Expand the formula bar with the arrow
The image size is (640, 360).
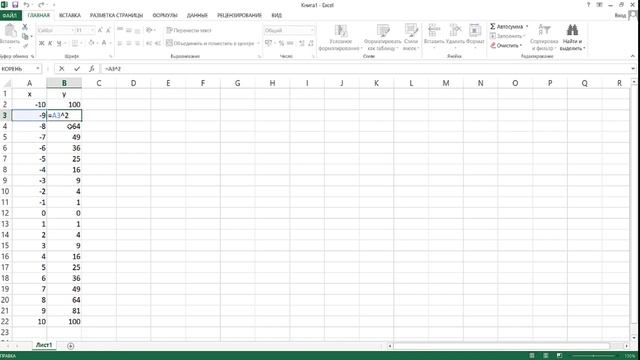[633, 69]
